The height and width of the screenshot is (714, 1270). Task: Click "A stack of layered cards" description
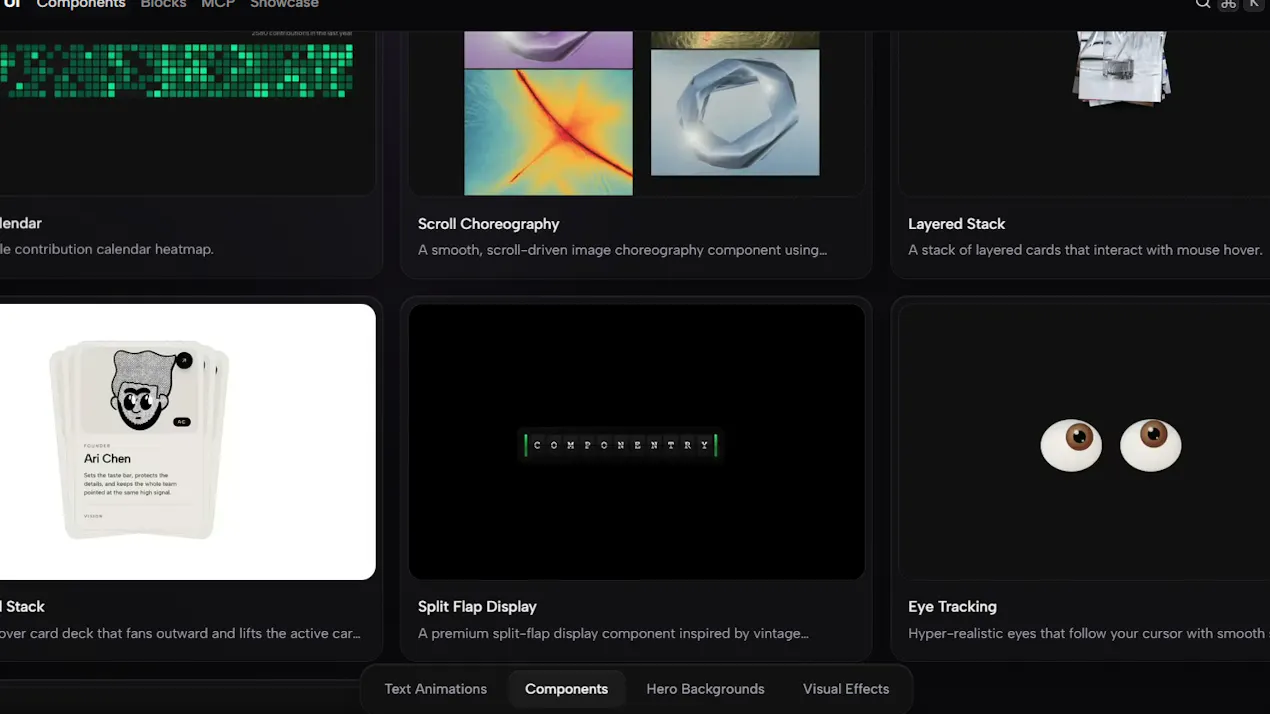(x=1085, y=250)
